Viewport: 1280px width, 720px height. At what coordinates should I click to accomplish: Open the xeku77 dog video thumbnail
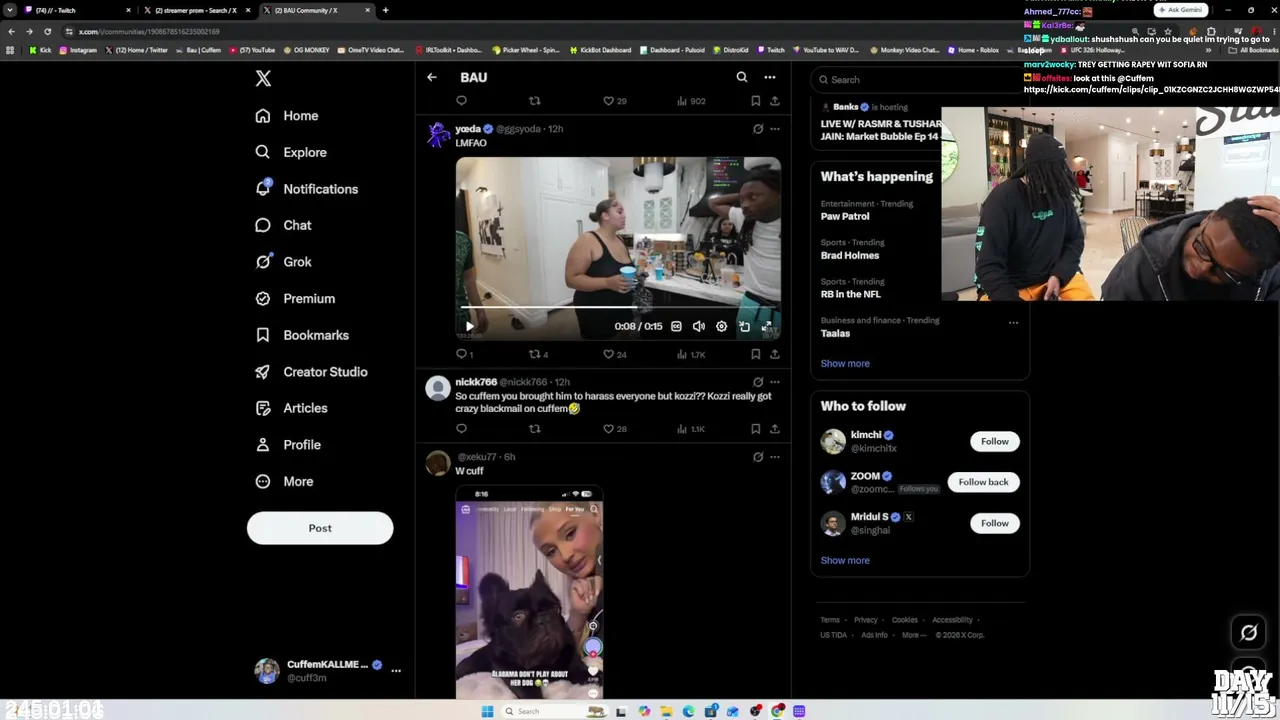pyautogui.click(x=529, y=591)
